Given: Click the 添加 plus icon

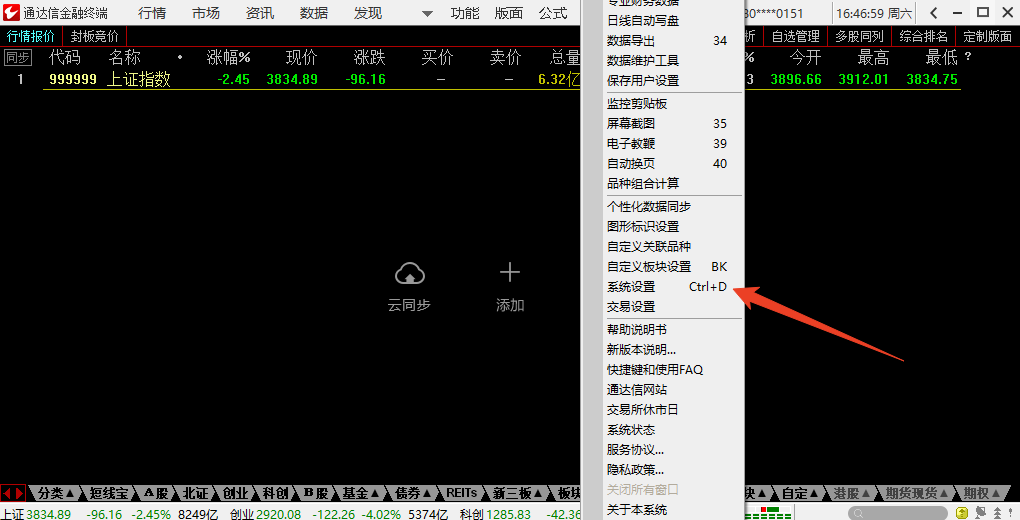Looking at the screenshot, I should coord(509,273).
